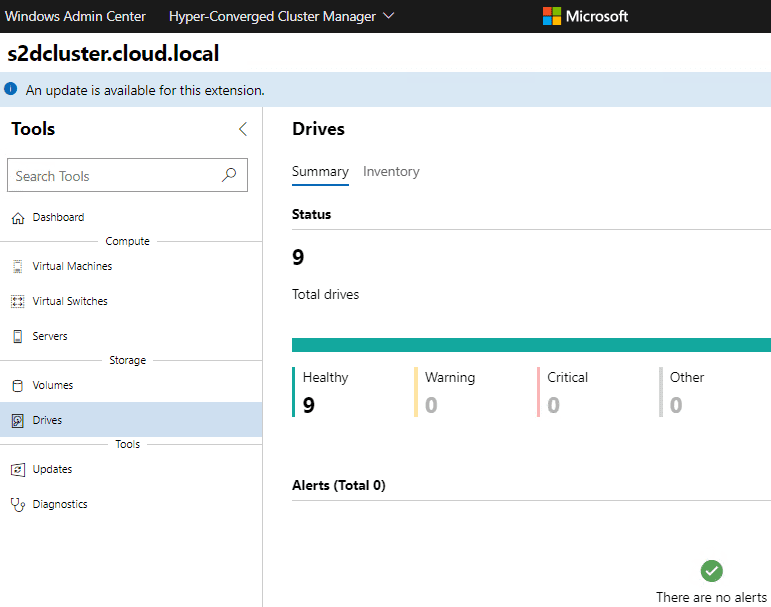Click the Virtual Machines icon in sidebar
The image size is (771, 607).
pos(17,266)
